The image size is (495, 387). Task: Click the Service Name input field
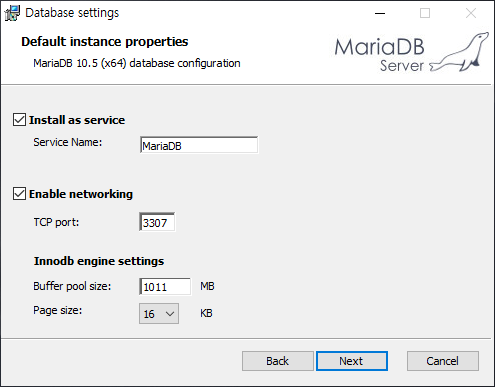click(199, 145)
